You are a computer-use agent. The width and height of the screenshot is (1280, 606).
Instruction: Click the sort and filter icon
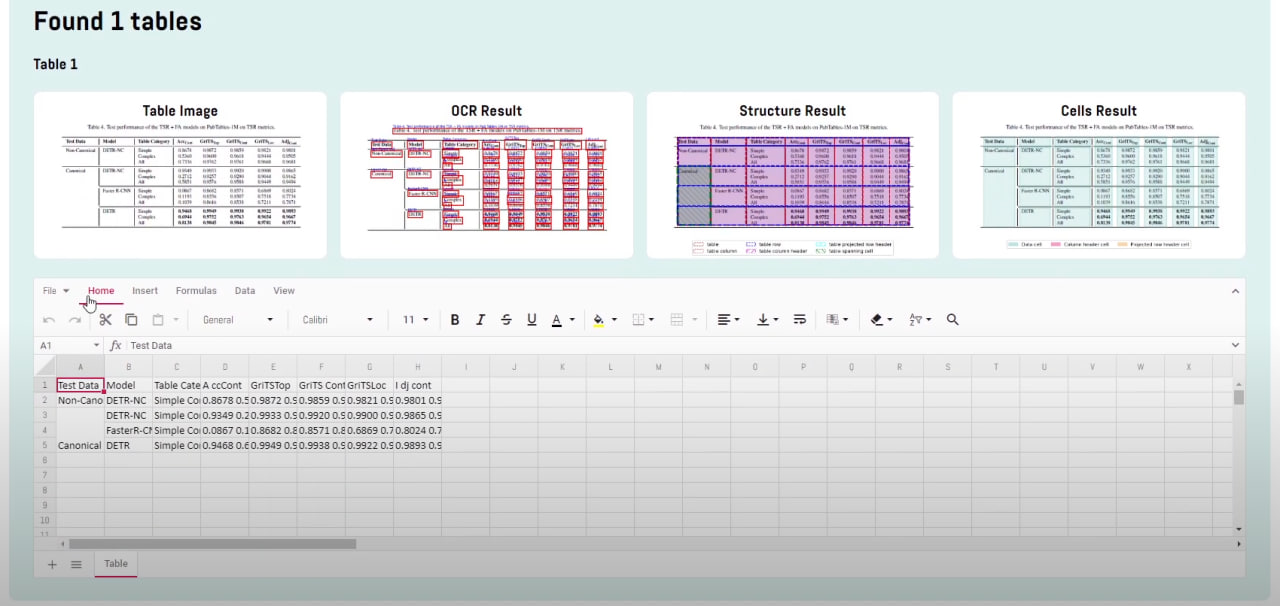tap(915, 320)
